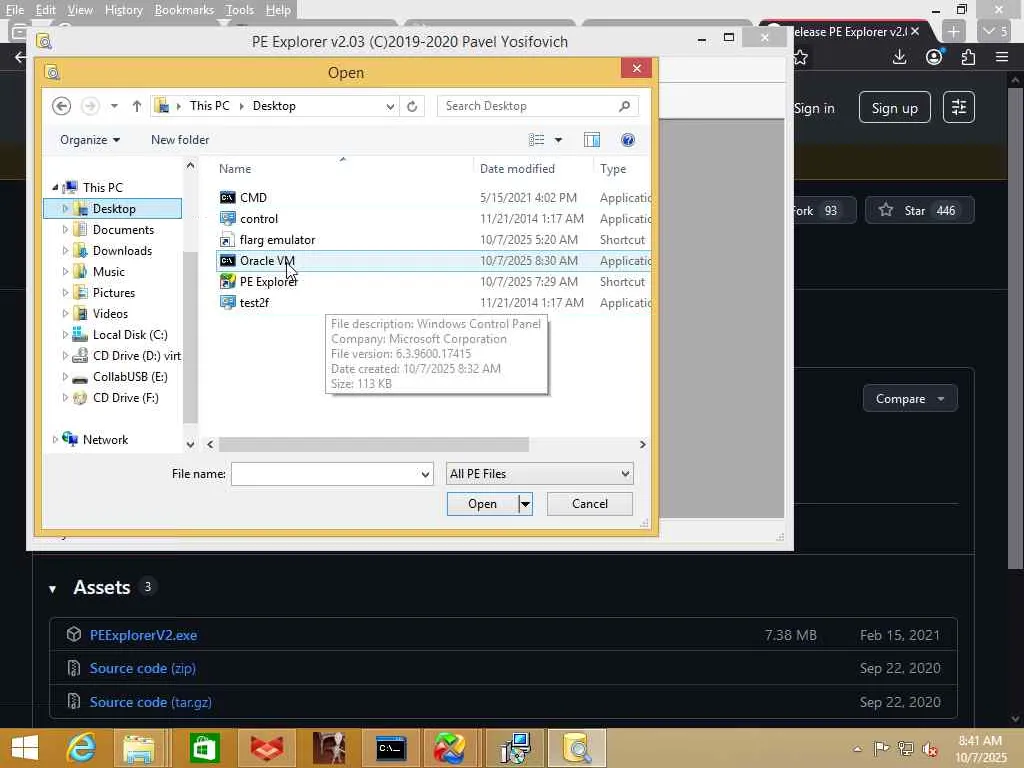This screenshot has width=1024, height=768.
Task: Click the search magnifier in Search Desktop box
Action: pyautogui.click(x=624, y=106)
